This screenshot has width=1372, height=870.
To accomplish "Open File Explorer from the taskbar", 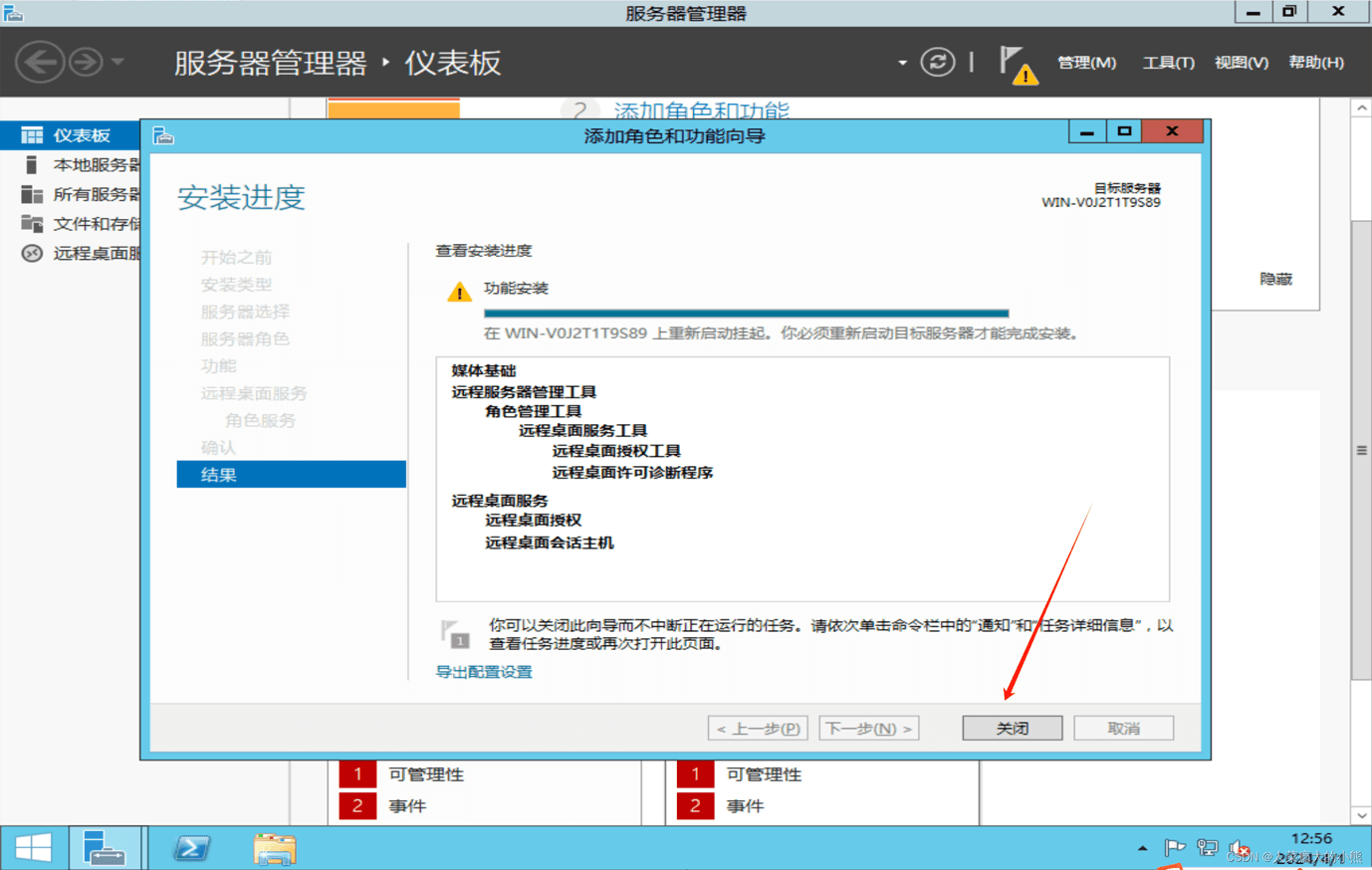I will point(274,848).
